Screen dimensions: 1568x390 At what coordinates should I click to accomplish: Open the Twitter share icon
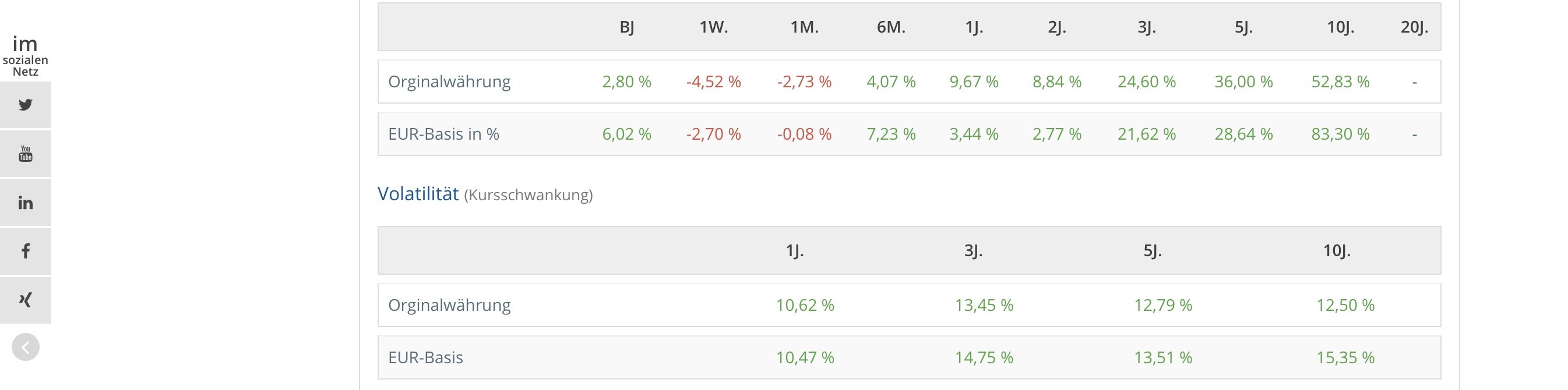pyautogui.click(x=26, y=105)
